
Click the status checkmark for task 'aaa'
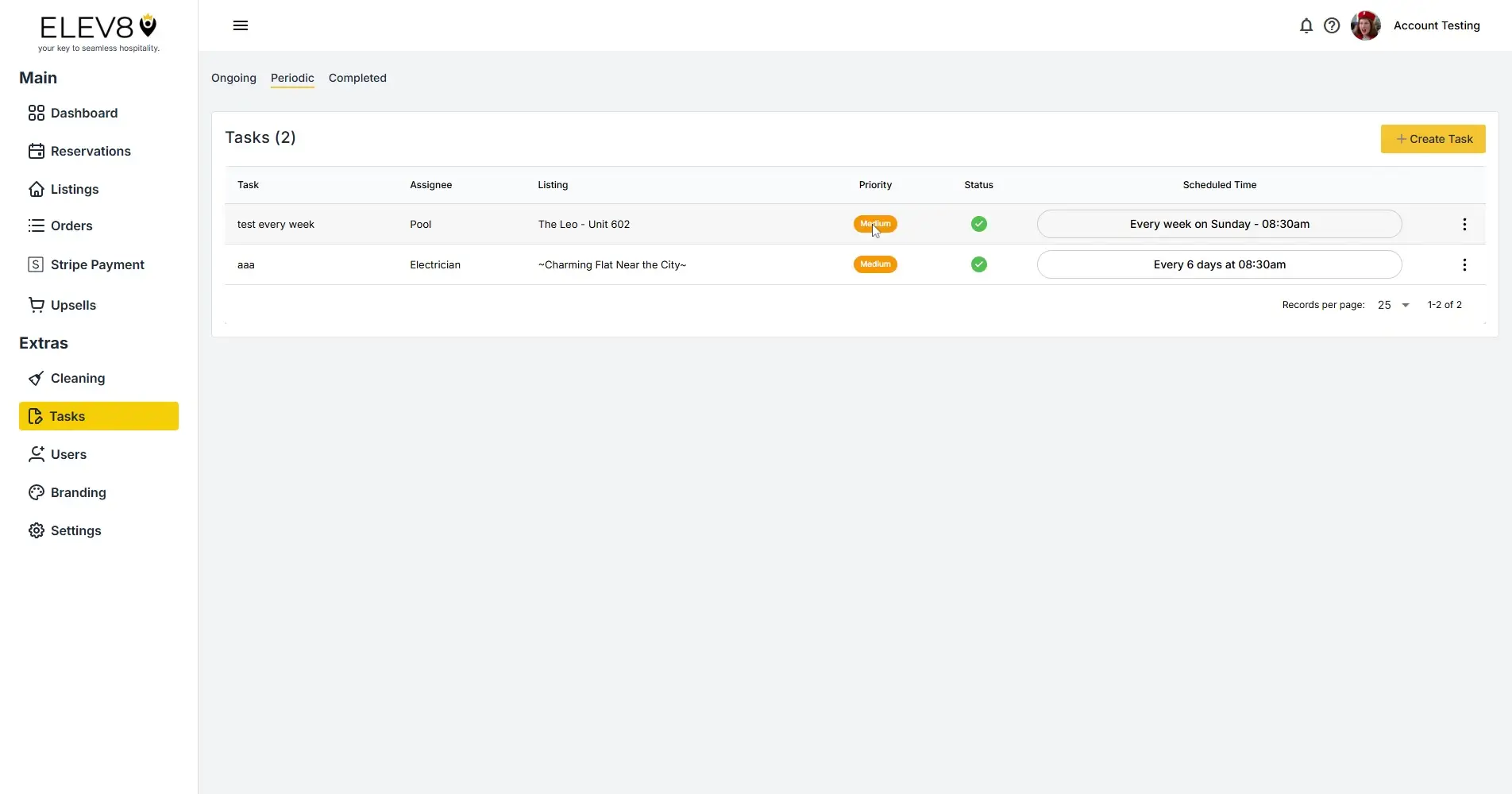tap(978, 264)
